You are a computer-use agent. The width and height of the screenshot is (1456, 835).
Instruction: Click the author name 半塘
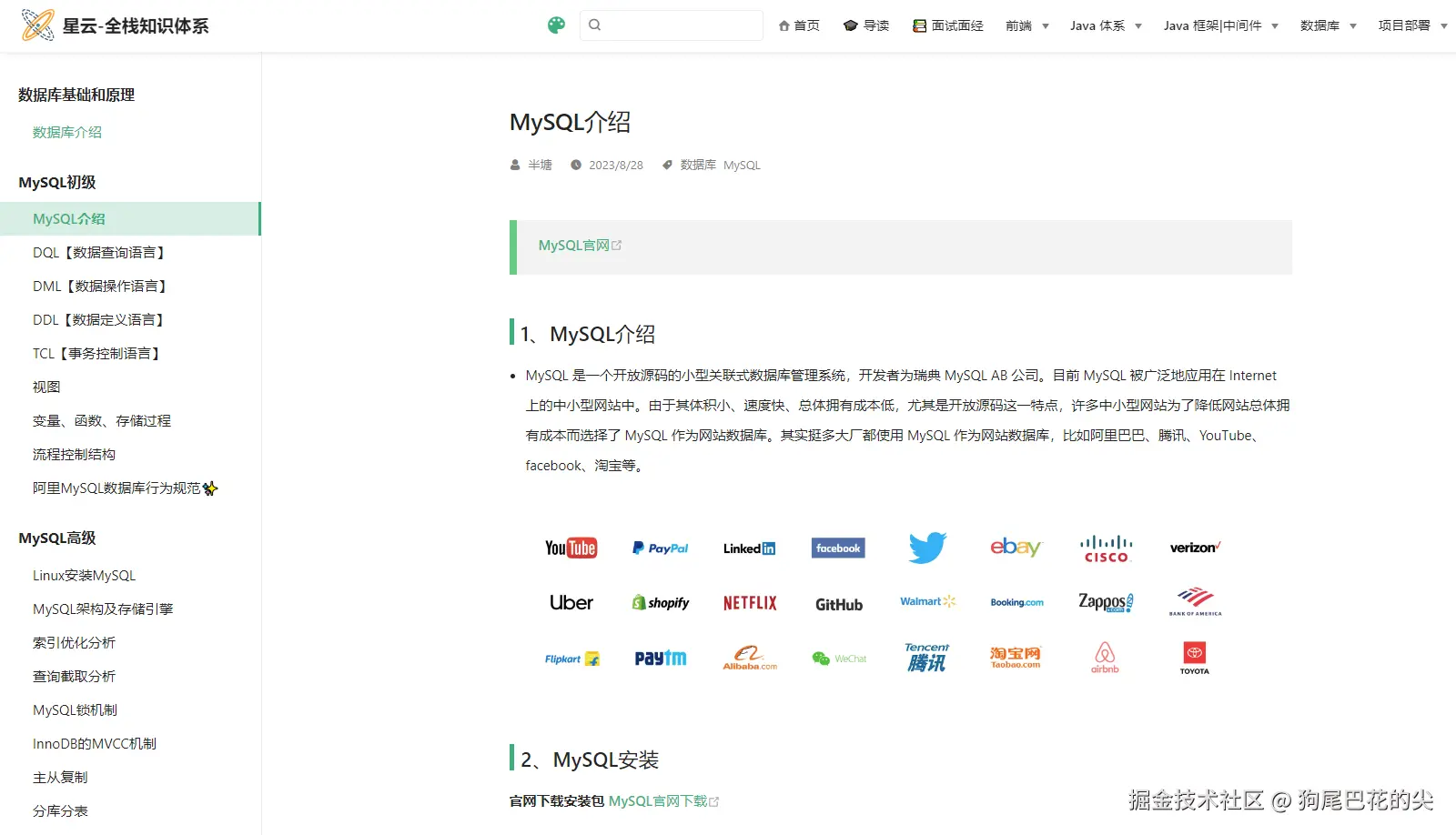tap(541, 165)
